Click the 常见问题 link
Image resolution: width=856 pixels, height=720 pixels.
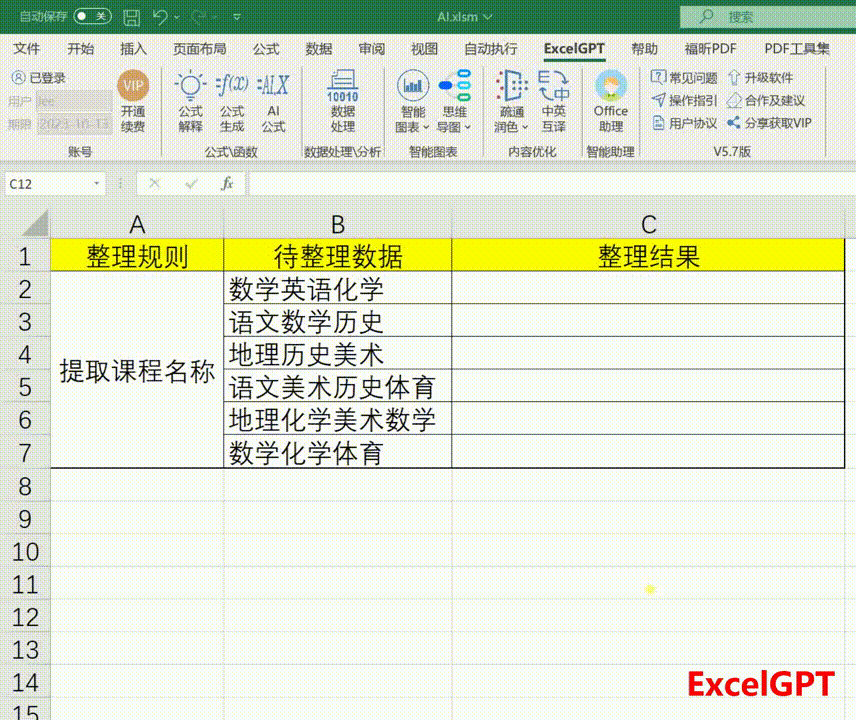tap(684, 78)
